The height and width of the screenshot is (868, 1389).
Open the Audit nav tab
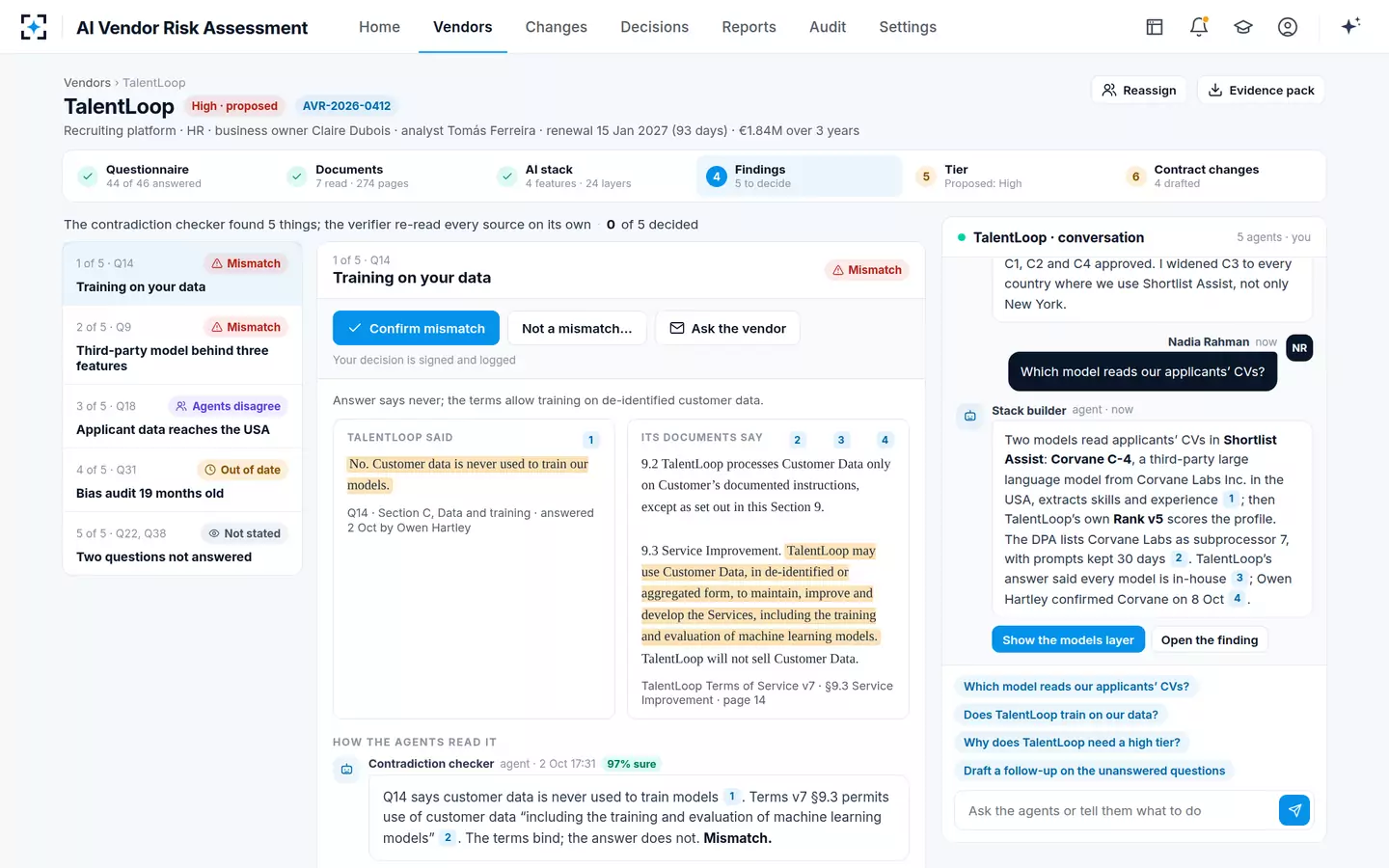(x=828, y=27)
